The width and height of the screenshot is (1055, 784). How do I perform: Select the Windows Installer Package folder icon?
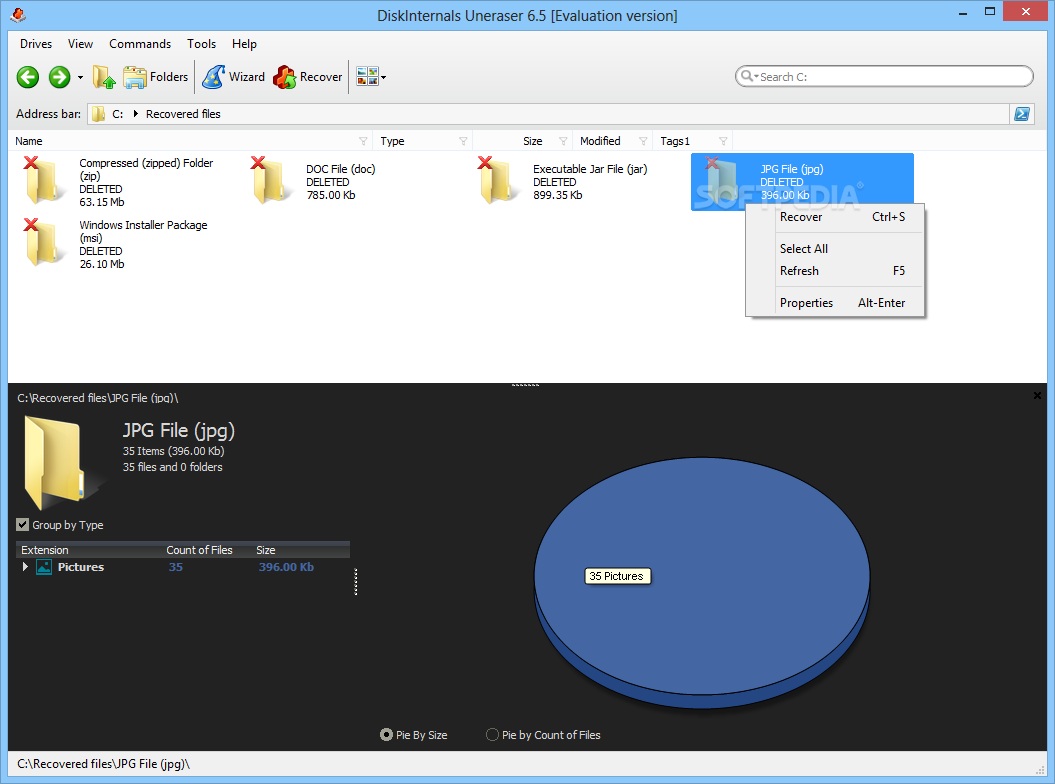[x=44, y=242]
